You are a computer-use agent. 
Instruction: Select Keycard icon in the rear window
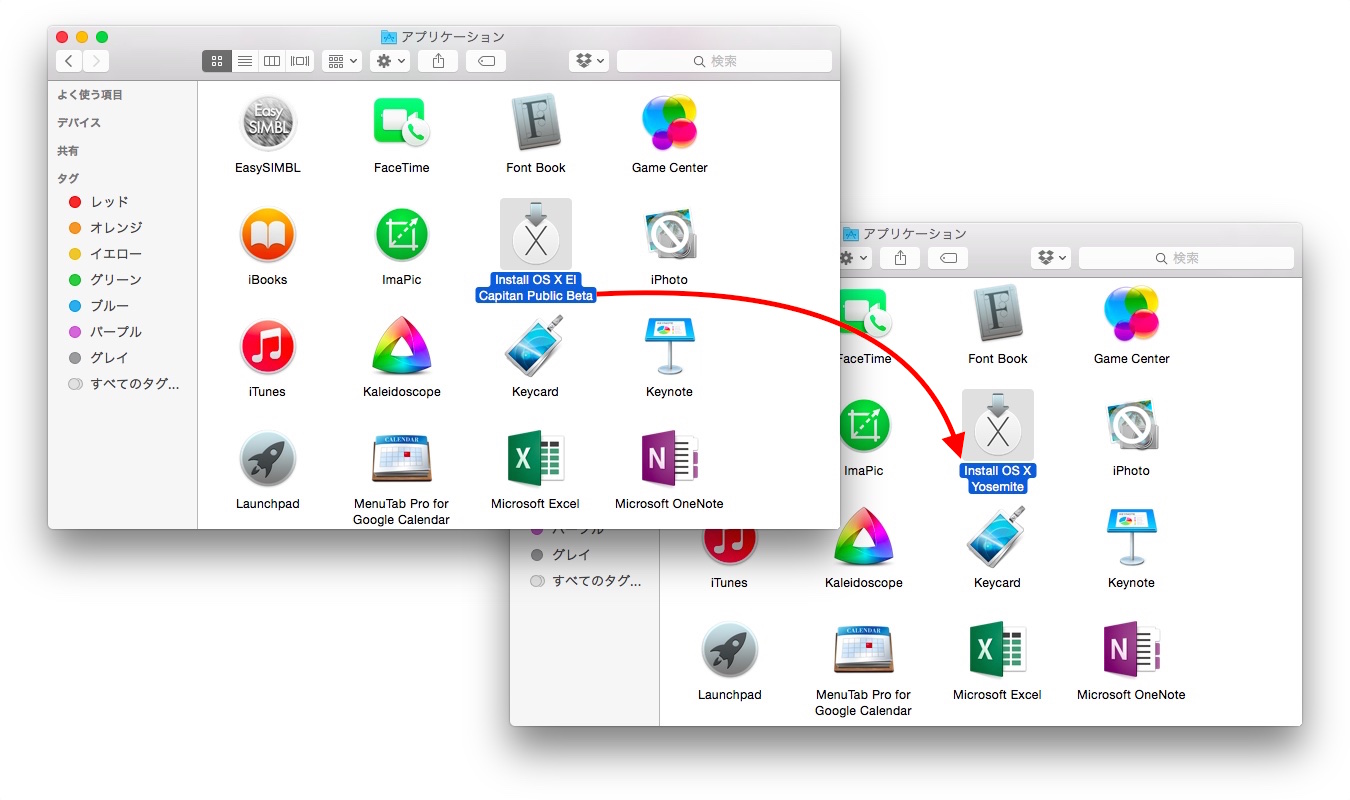[x=998, y=538]
